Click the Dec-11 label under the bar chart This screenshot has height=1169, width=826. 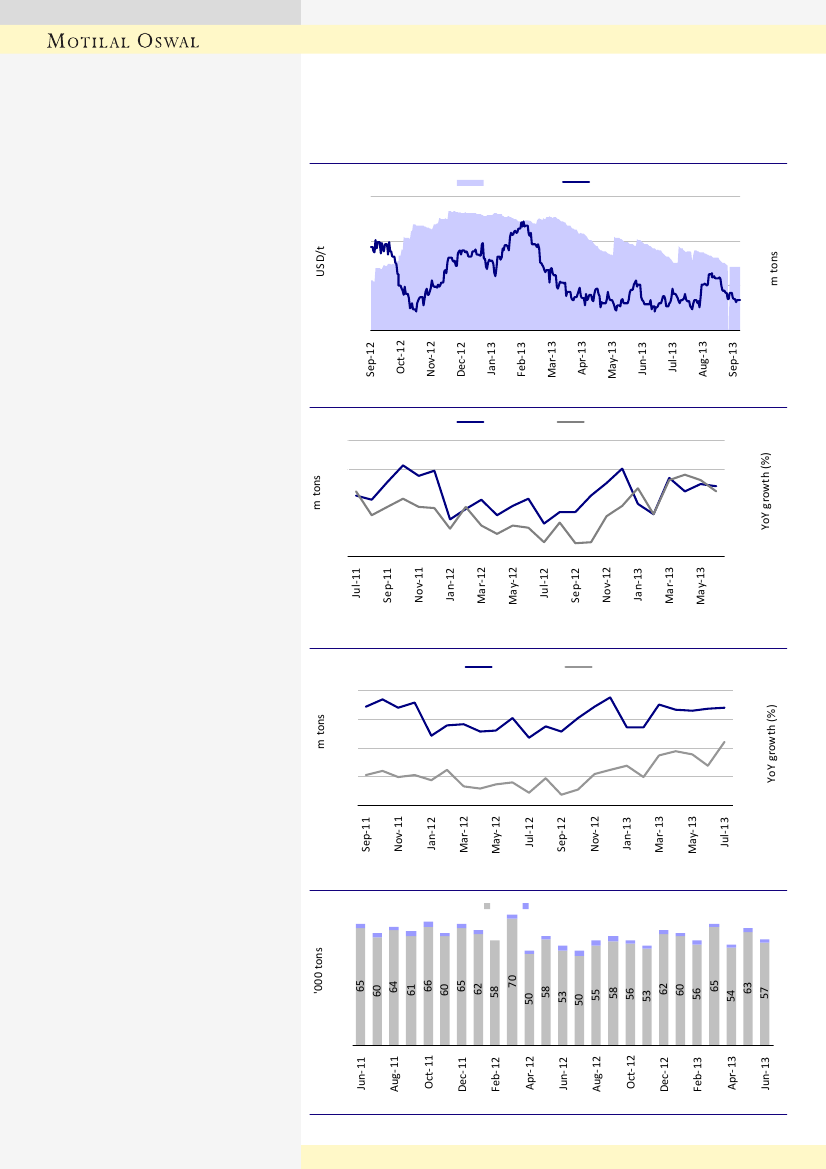coord(462,1071)
